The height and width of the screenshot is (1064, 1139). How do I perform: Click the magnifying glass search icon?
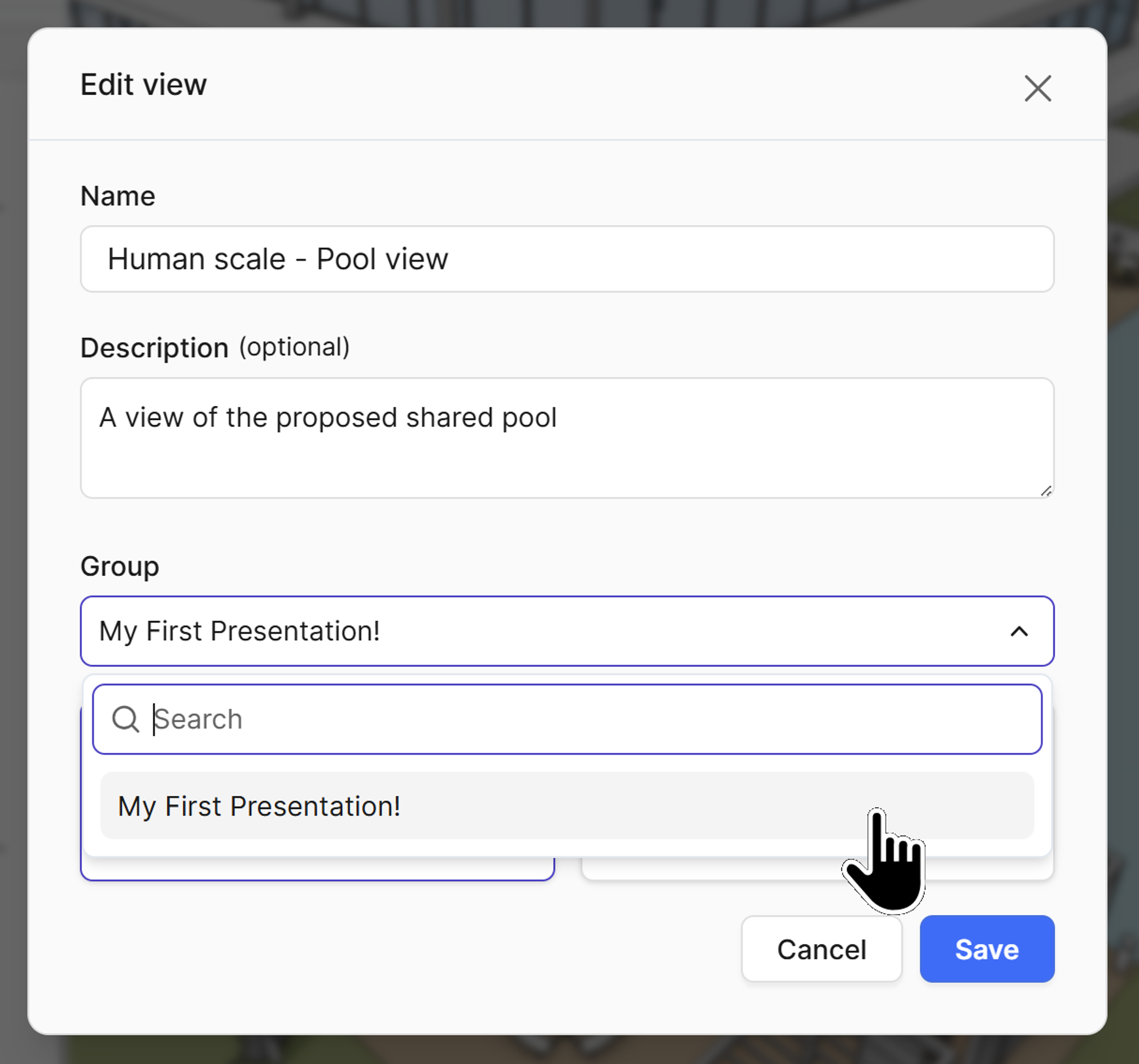click(x=125, y=719)
